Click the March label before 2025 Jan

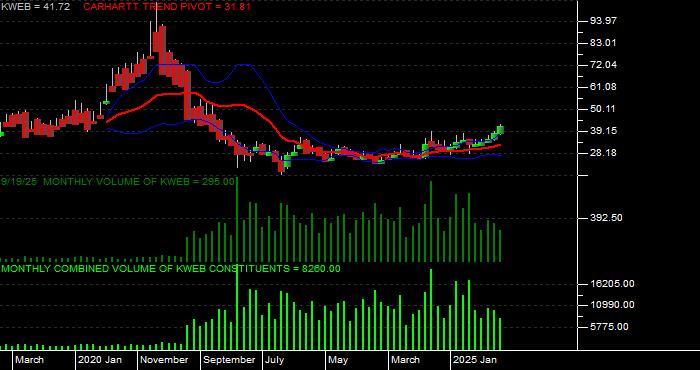point(405,360)
